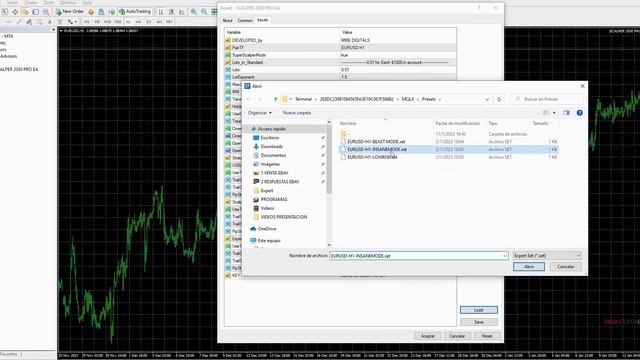Select the SuperScalperMode variable row

point(340,55)
